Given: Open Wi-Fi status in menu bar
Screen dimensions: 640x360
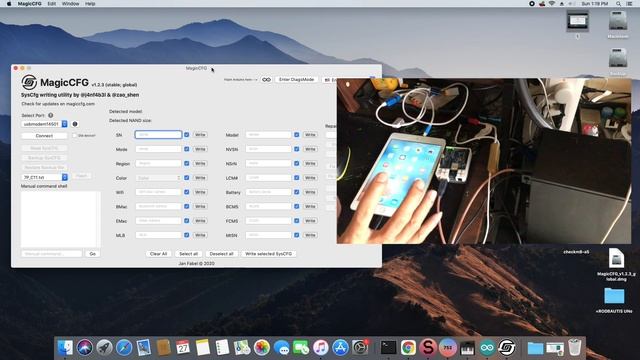Looking at the screenshot, I should point(552,4).
